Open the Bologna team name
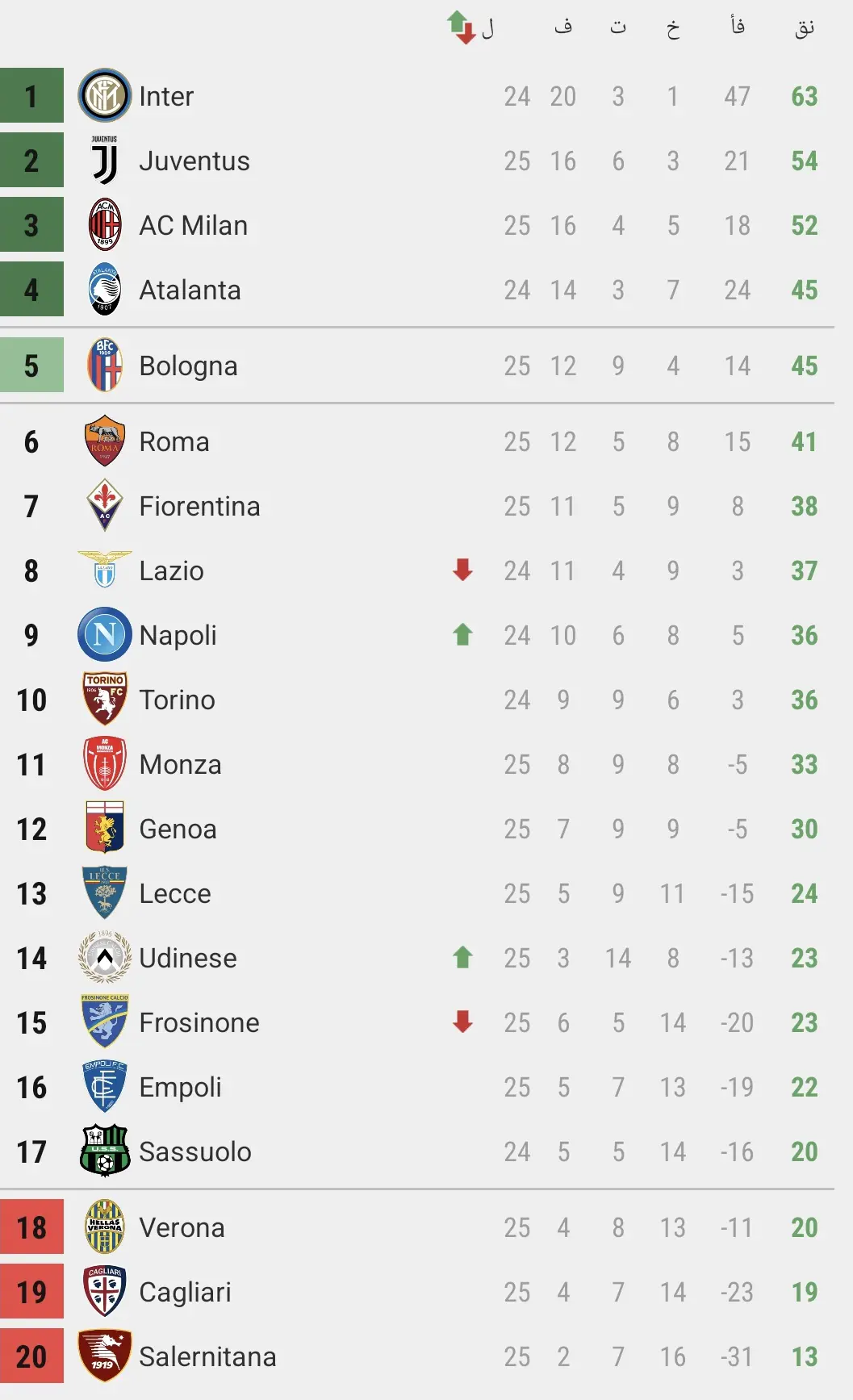 [188, 366]
